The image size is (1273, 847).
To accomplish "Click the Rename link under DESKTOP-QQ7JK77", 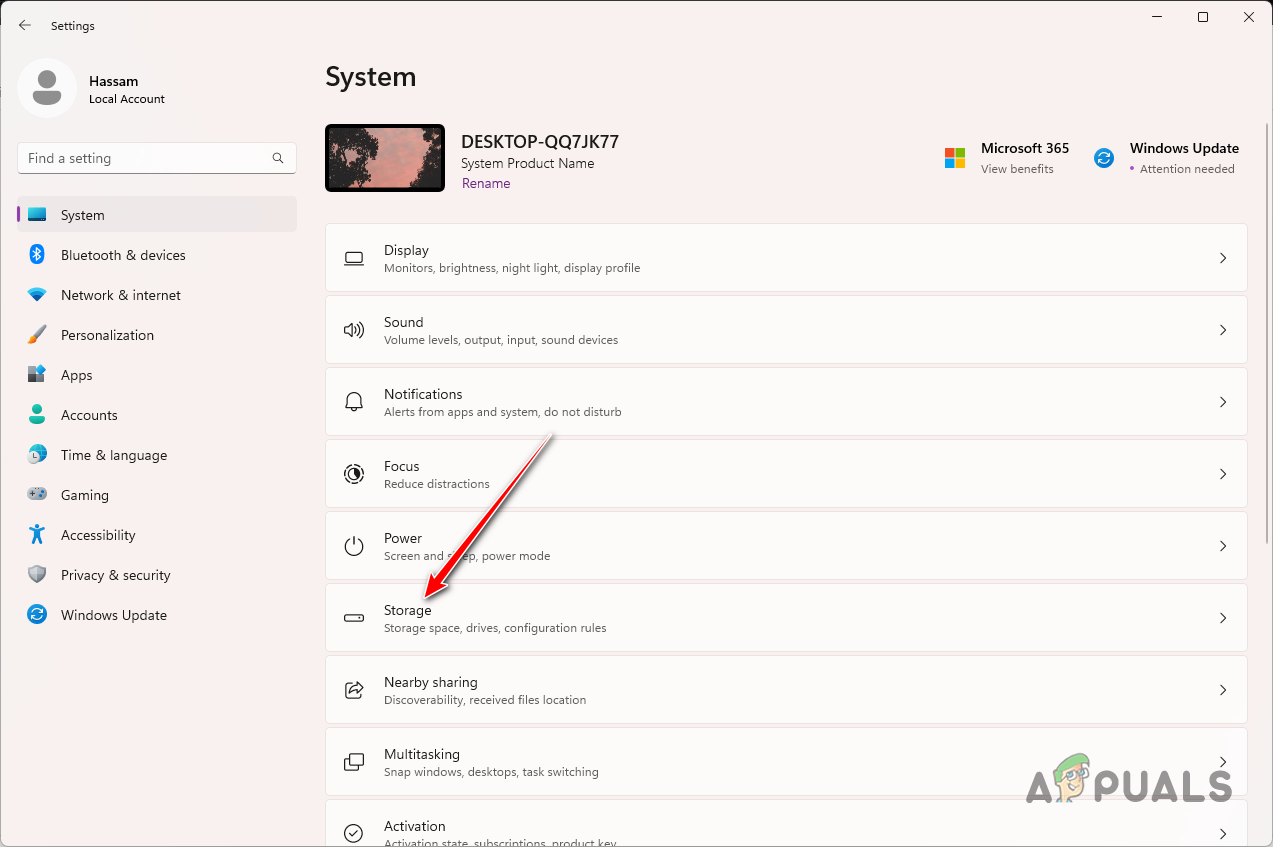I will (x=486, y=183).
